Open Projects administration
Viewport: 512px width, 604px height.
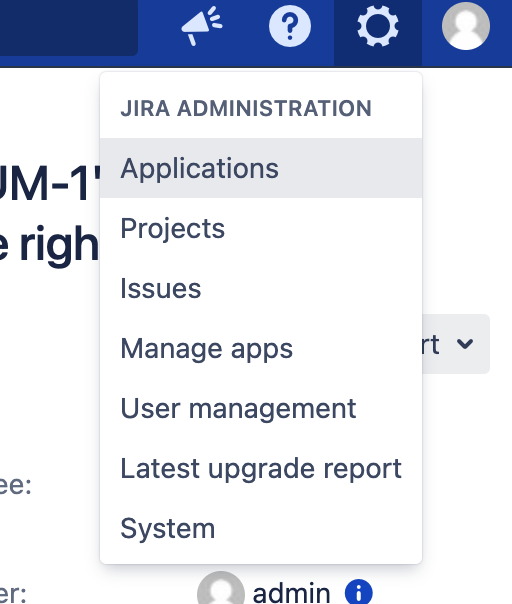(x=261, y=228)
